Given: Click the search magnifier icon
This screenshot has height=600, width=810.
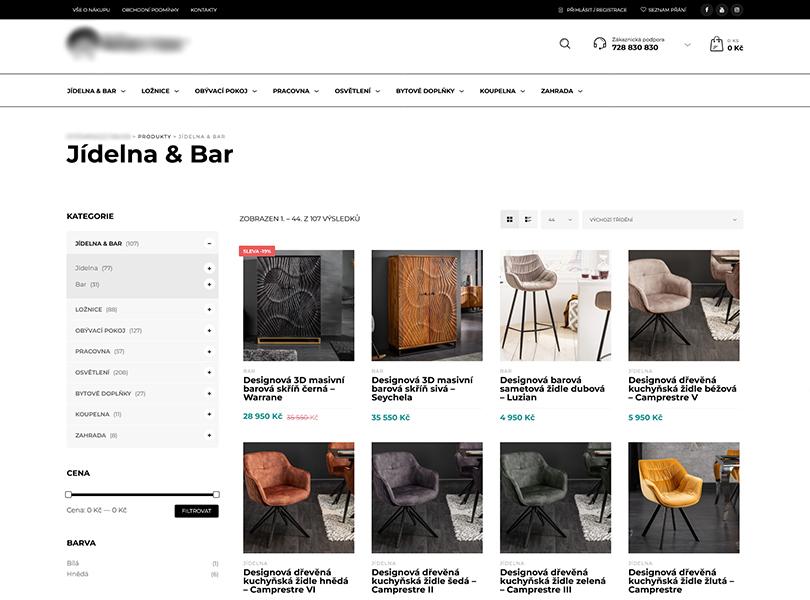Looking at the screenshot, I should (x=565, y=44).
